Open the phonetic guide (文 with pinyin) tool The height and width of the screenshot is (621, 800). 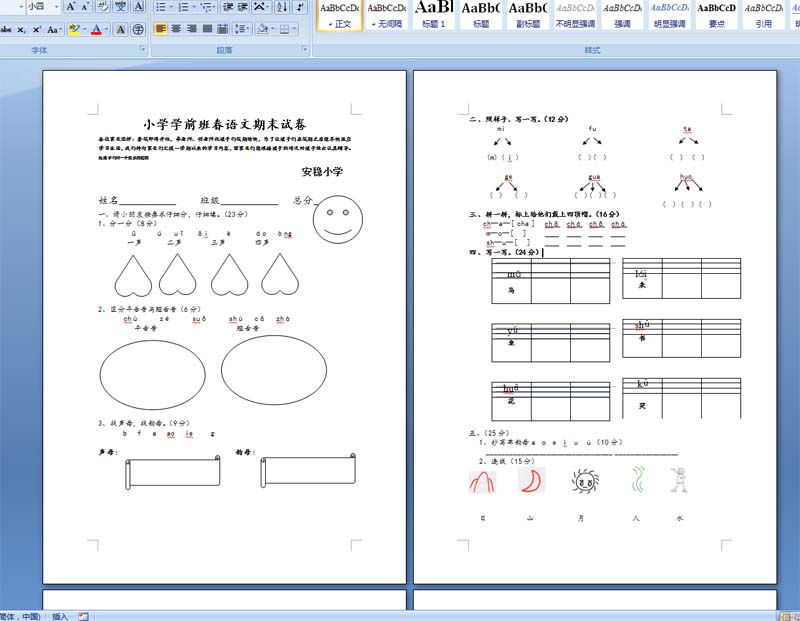point(121,7)
